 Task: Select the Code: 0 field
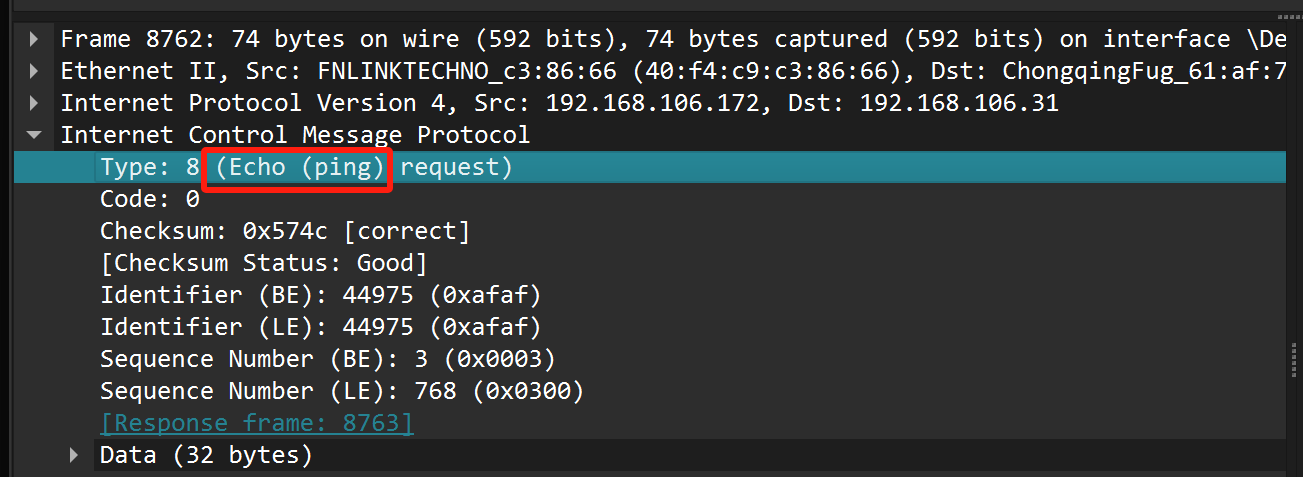150,199
